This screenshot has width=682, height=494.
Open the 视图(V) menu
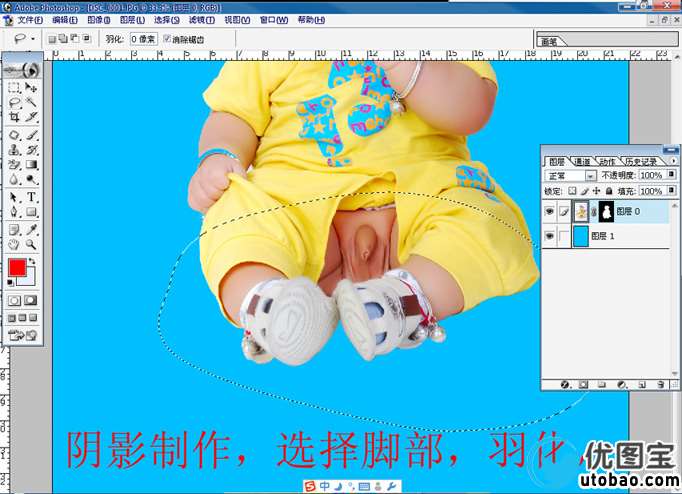click(237, 20)
